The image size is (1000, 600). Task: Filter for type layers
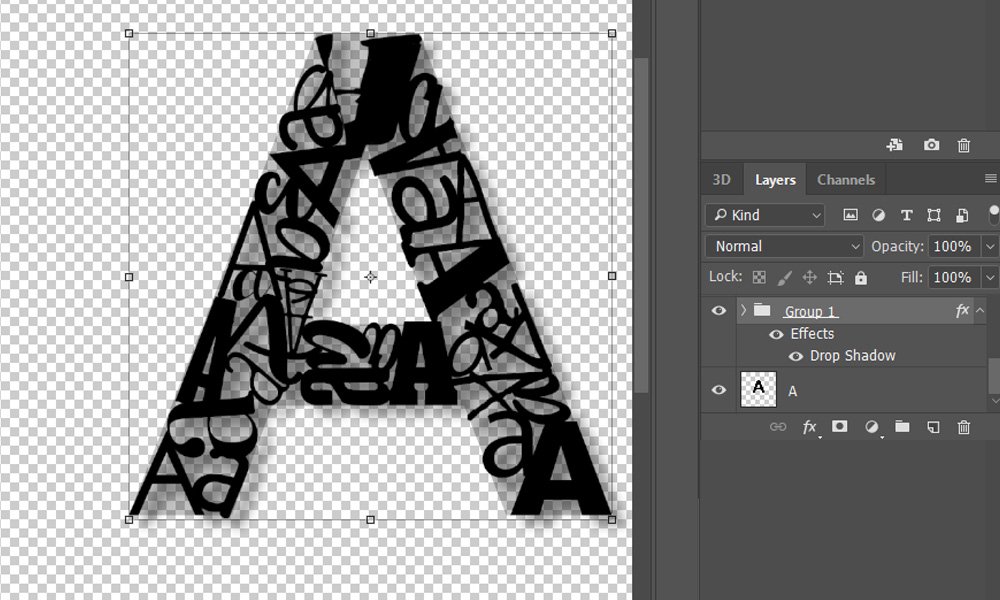906,215
